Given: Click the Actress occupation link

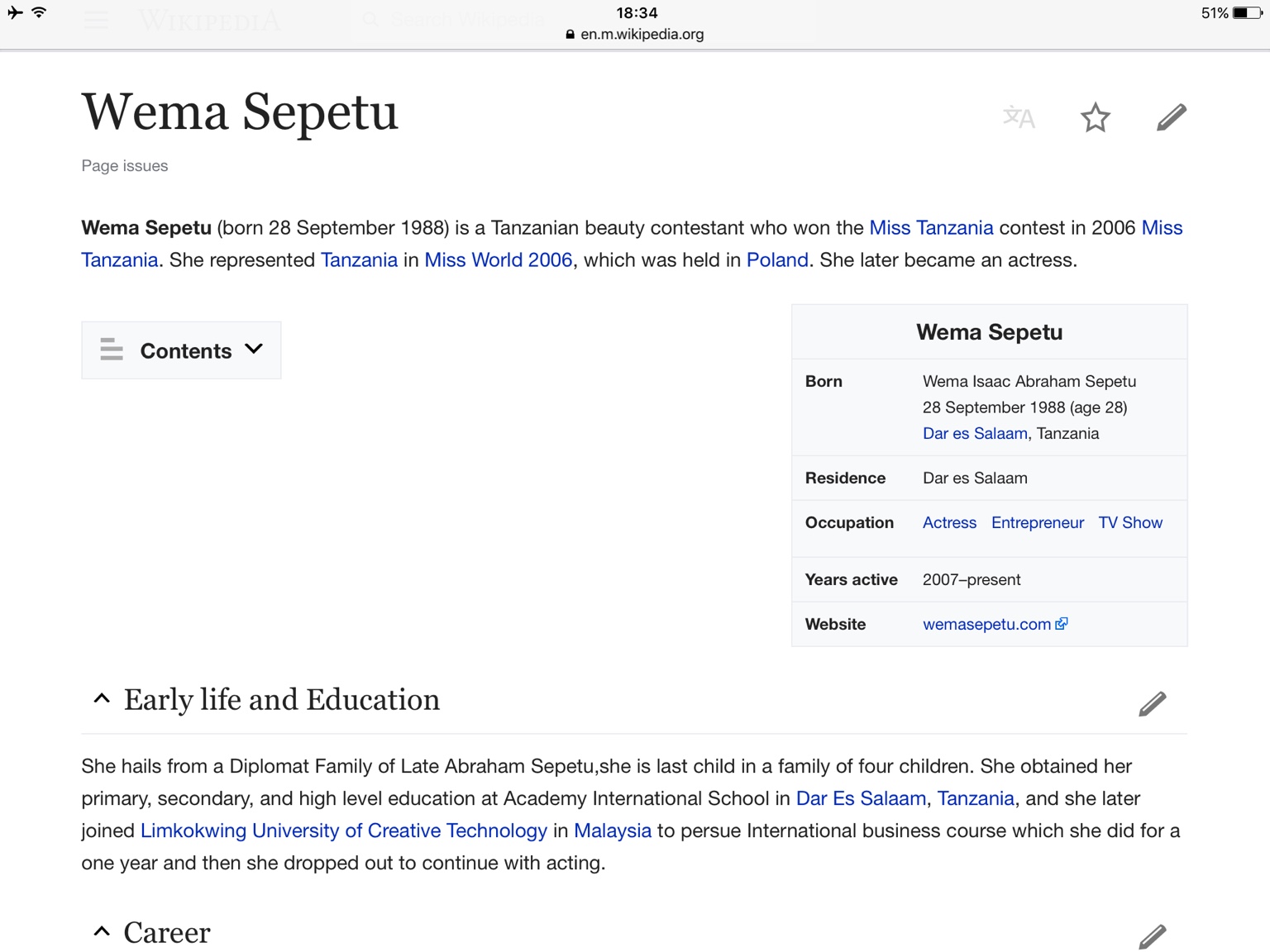Looking at the screenshot, I should 949,523.
